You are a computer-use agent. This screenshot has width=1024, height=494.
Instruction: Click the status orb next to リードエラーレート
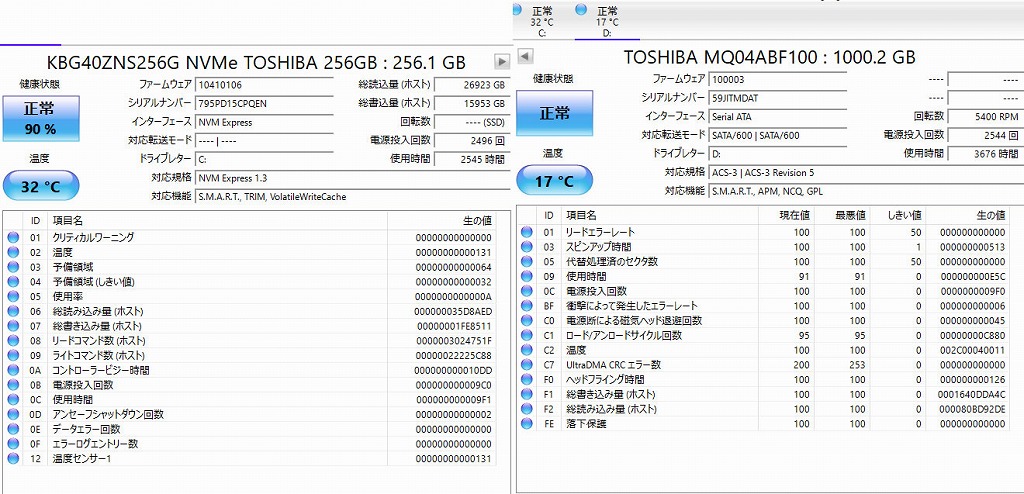coord(525,232)
